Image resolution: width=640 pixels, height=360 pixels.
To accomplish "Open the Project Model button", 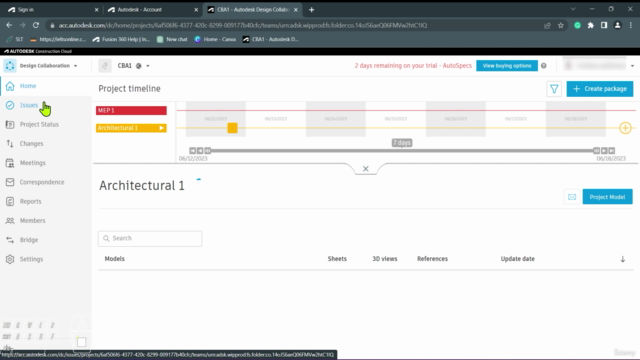I will pos(607,197).
